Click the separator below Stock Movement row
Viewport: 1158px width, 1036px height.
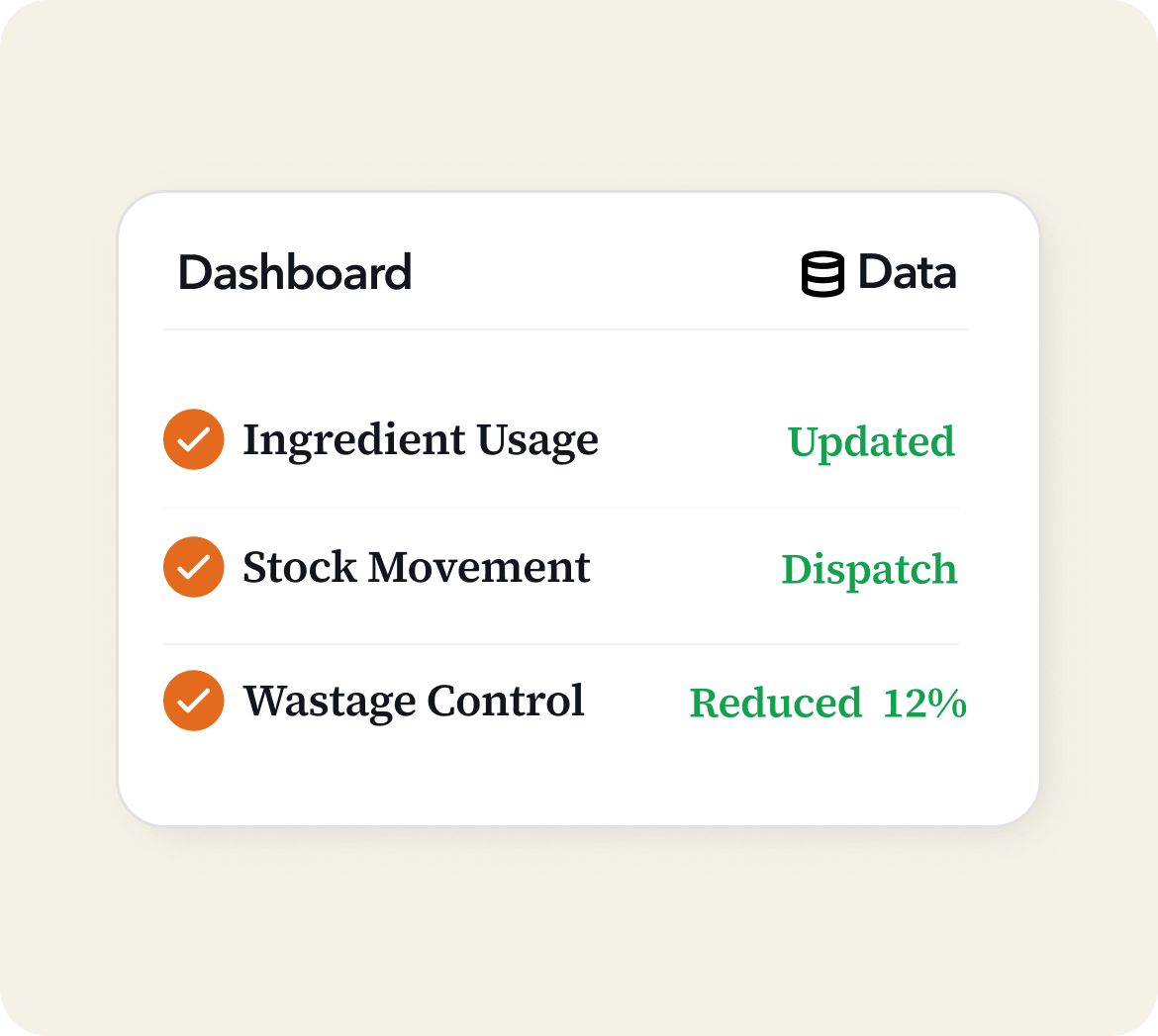[x=560, y=644]
